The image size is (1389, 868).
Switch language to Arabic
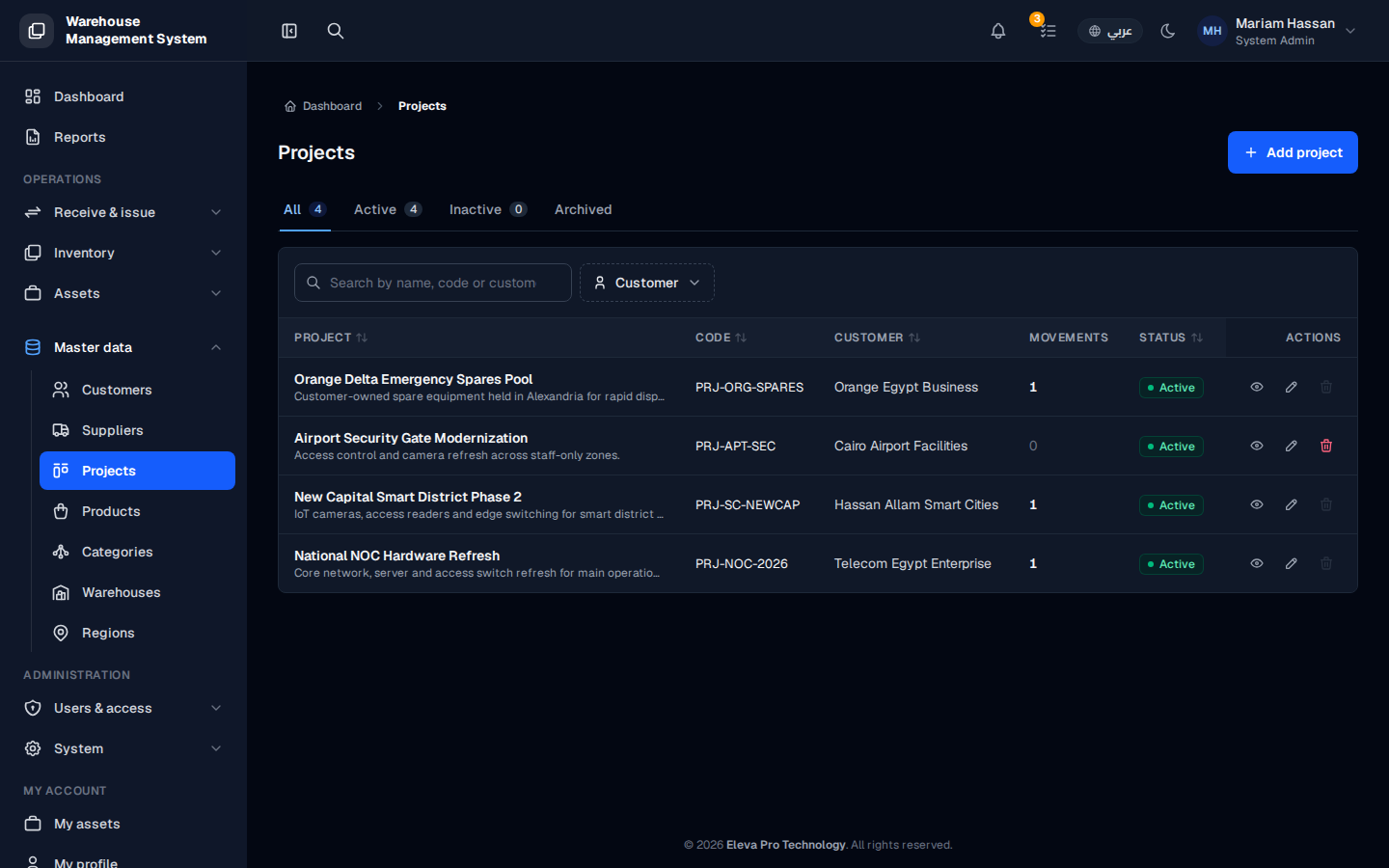1110,31
